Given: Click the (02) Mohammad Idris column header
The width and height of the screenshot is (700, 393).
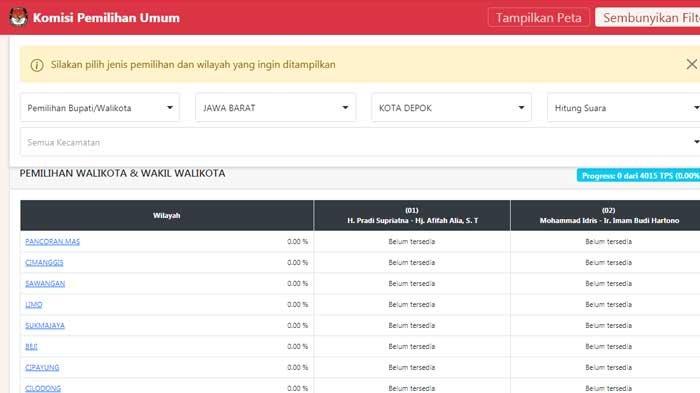Looking at the screenshot, I should point(605,215).
